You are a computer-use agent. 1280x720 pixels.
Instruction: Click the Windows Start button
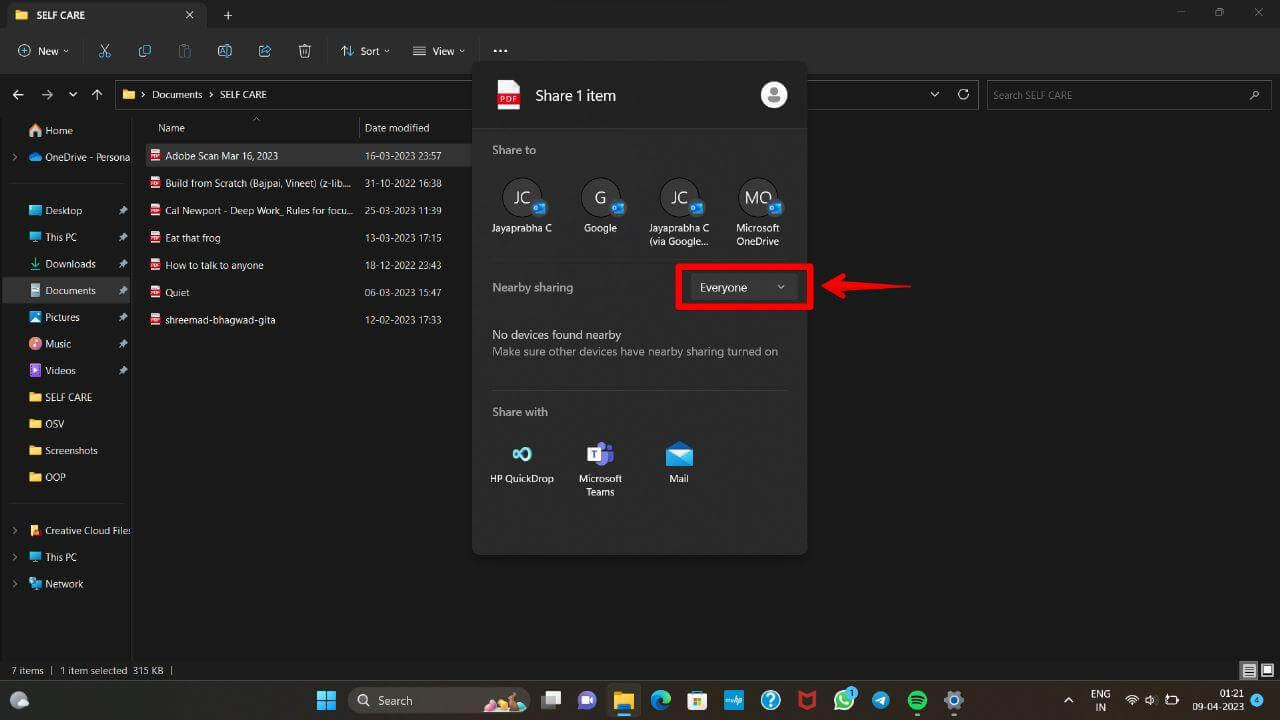[326, 700]
